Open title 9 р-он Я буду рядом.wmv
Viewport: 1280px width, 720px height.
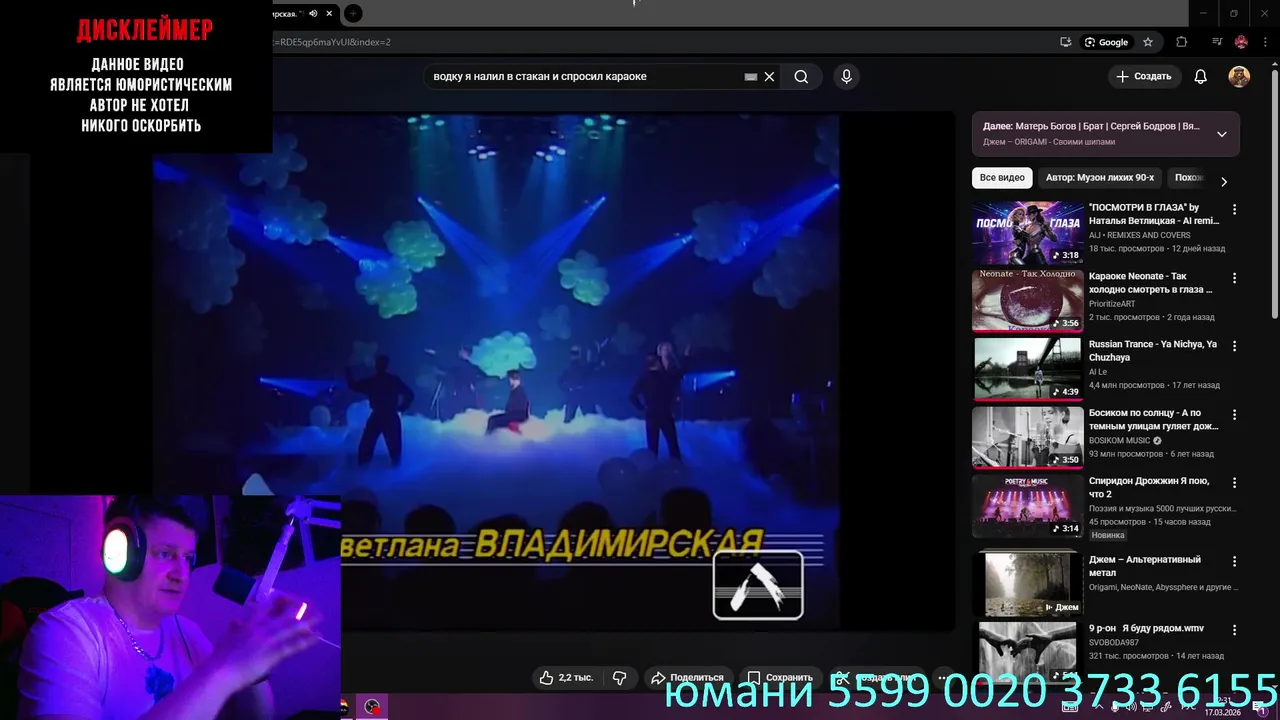click(x=1146, y=628)
